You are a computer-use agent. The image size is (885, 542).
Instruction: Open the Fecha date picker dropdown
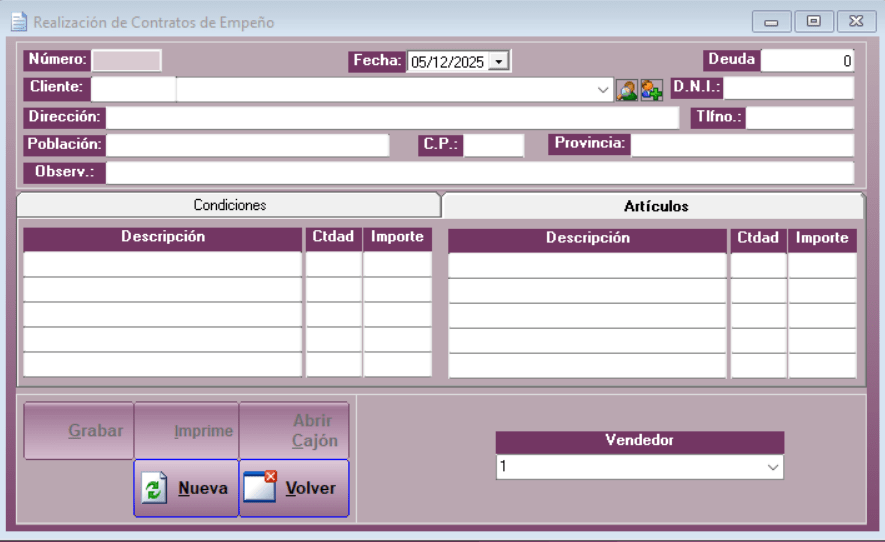pos(501,62)
